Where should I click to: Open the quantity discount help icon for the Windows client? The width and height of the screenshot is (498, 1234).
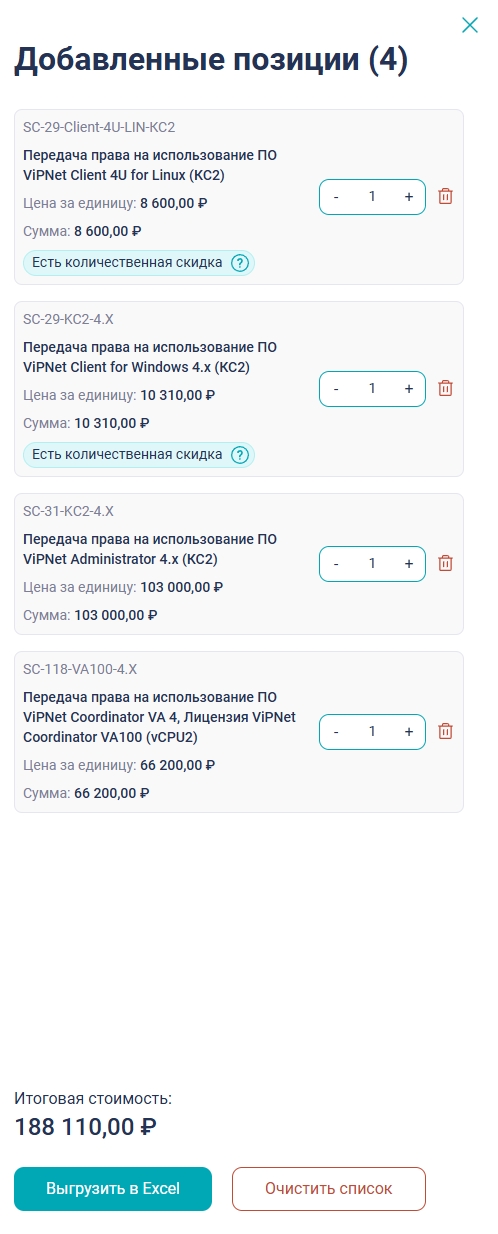click(x=240, y=455)
